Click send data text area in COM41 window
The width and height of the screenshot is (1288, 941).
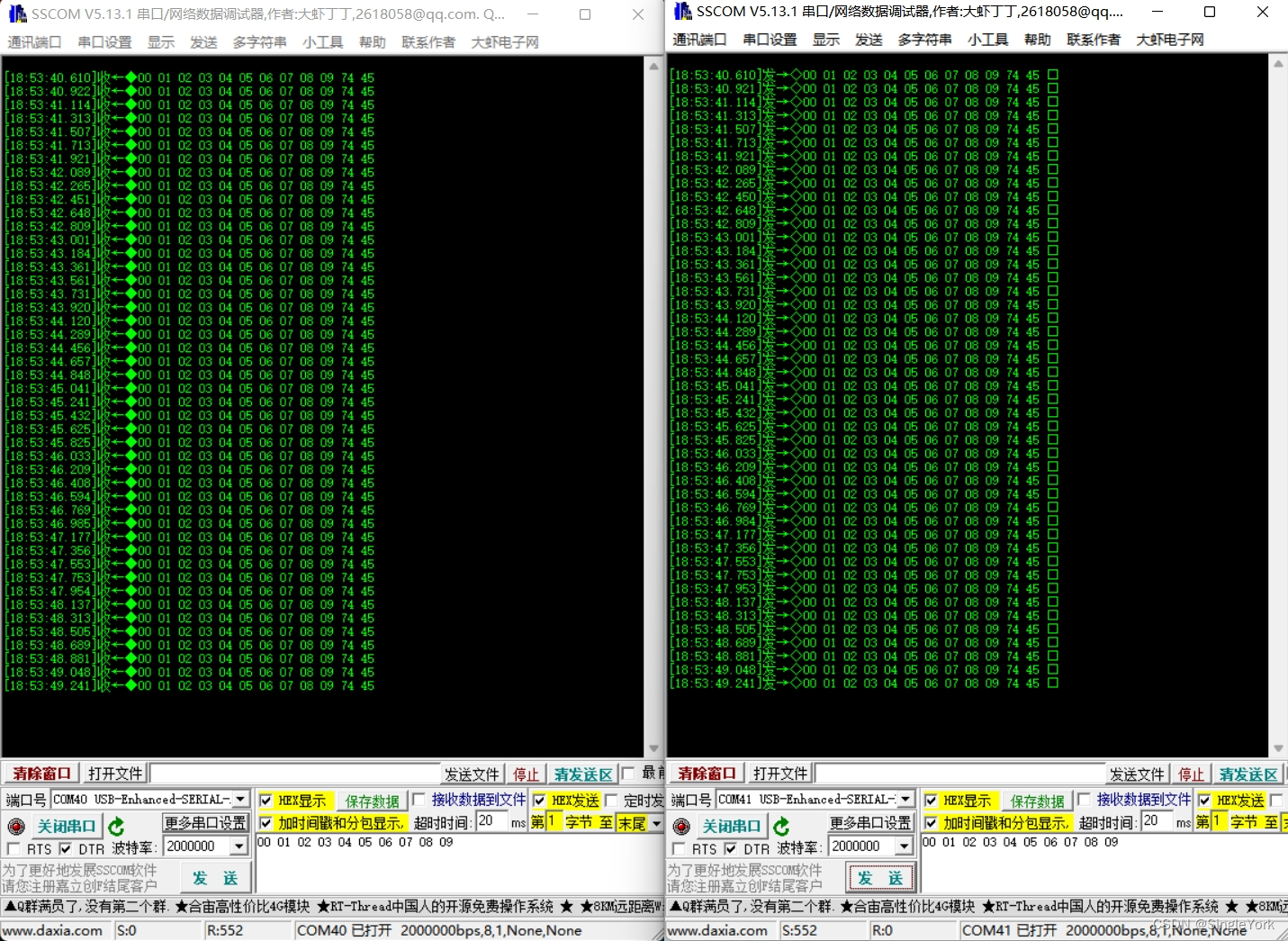1104,864
